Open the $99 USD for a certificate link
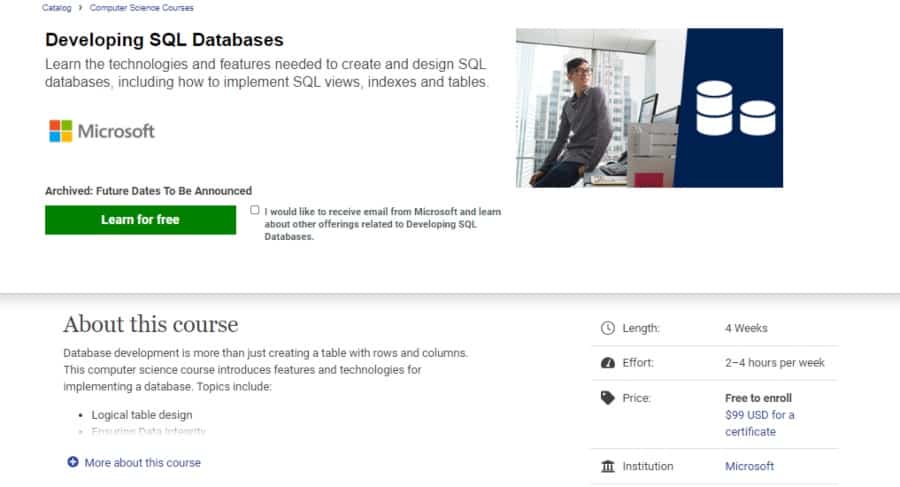 coord(759,423)
